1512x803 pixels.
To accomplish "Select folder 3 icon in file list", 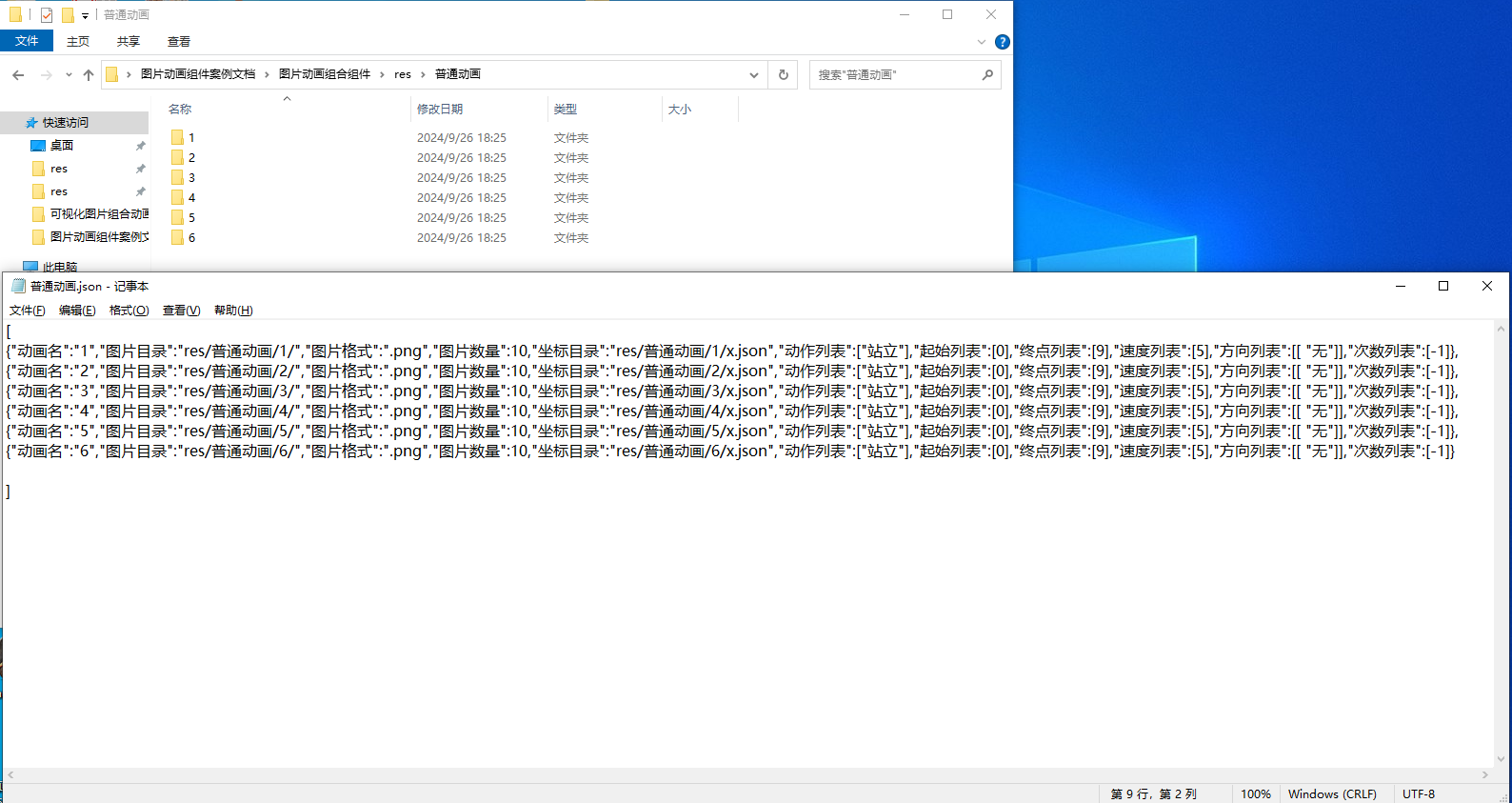I will point(177,177).
